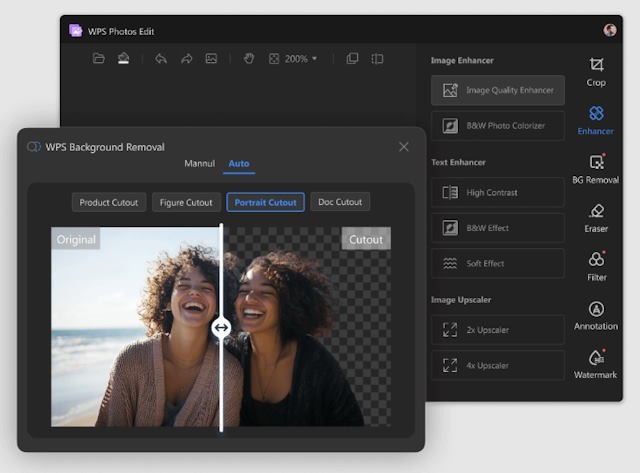This screenshot has height=473, width=640.
Task: Switch to the Auto tab
Action: 239,163
